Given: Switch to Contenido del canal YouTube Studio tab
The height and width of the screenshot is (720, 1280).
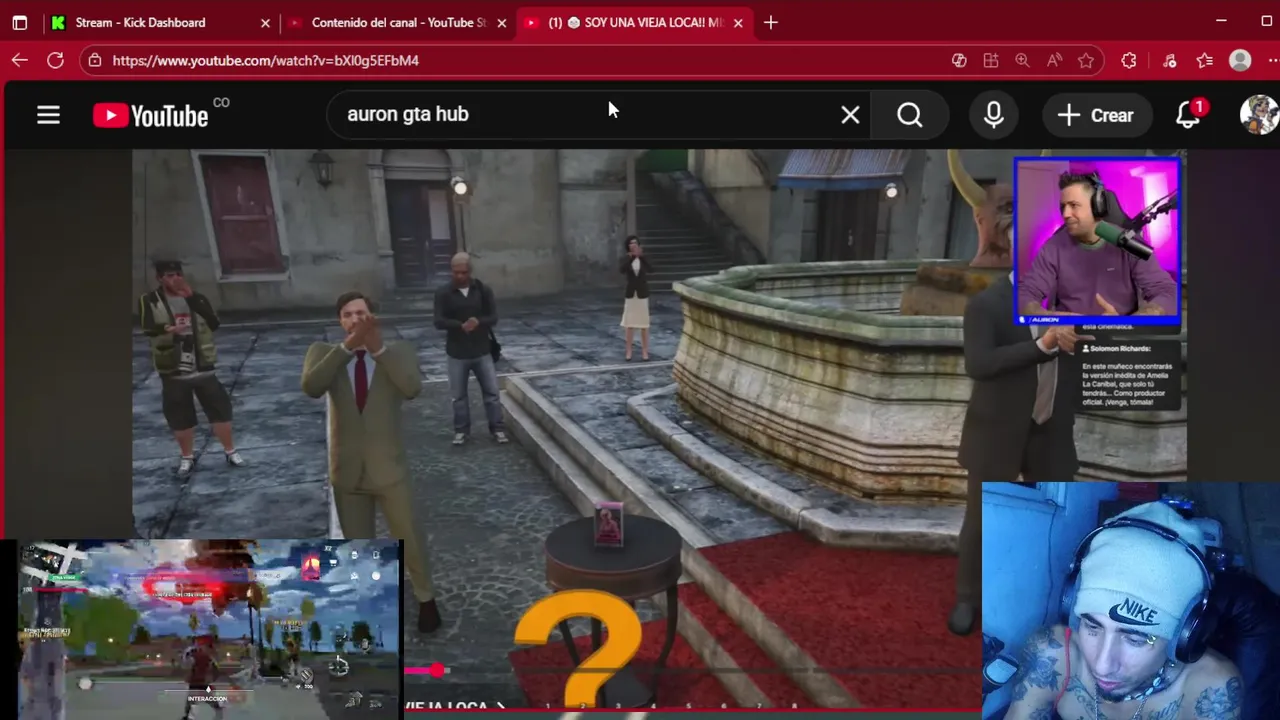Looking at the screenshot, I should (397, 22).
